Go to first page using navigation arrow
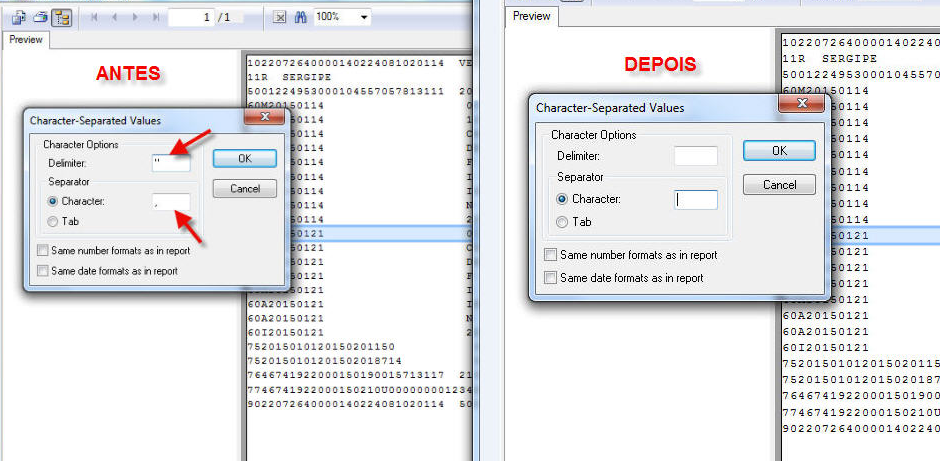Screen dimensions: 940x461 coord(95,17)
